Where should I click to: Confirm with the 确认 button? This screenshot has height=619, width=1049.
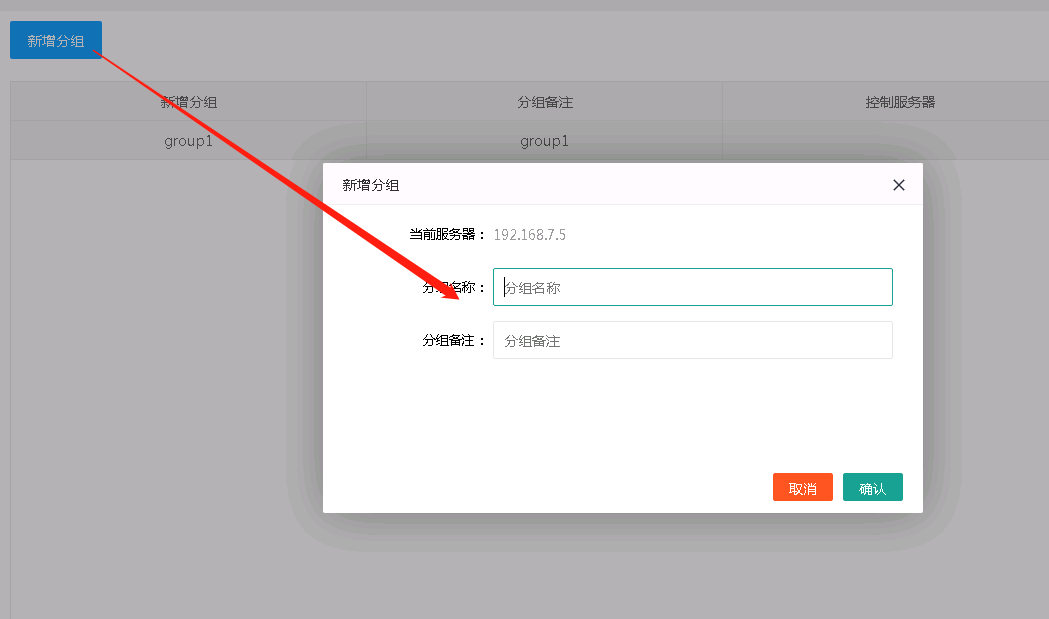(x=872, y=487)
